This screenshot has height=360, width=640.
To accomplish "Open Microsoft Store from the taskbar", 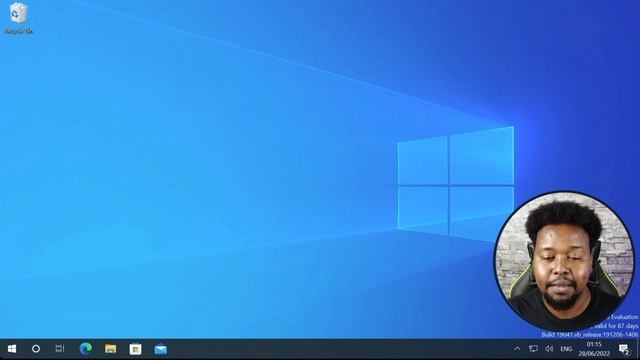I will pyautogui.click(x=136, y=349).
